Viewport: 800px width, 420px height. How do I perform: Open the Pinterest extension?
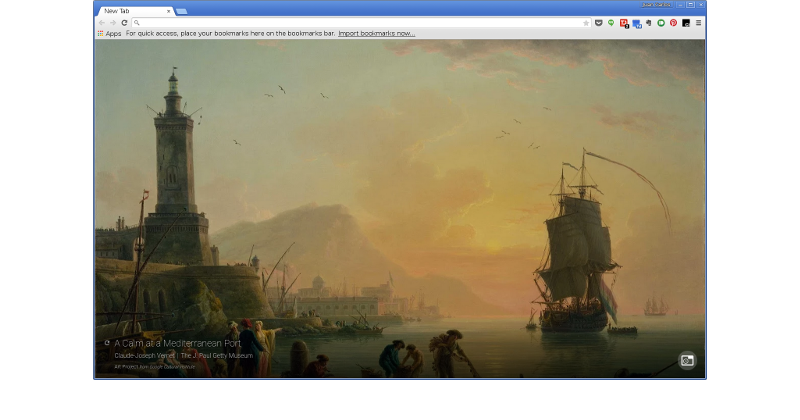(673, 22)
